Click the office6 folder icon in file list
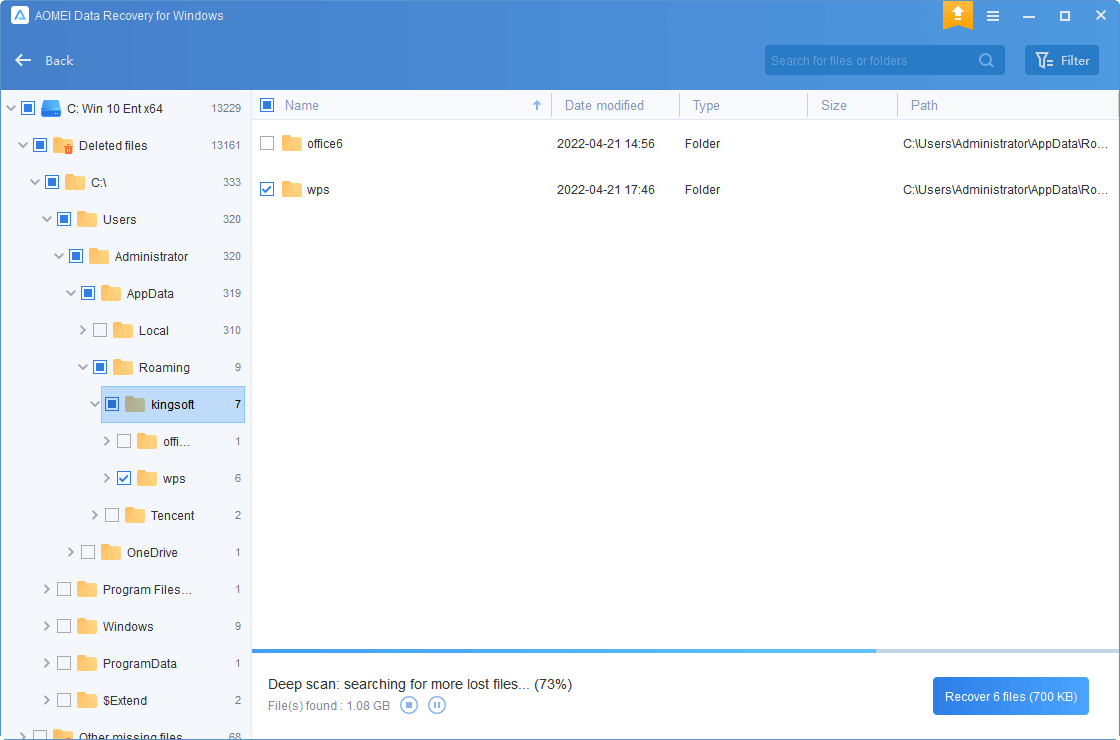 pyautogui.click(x=291, y=144)
